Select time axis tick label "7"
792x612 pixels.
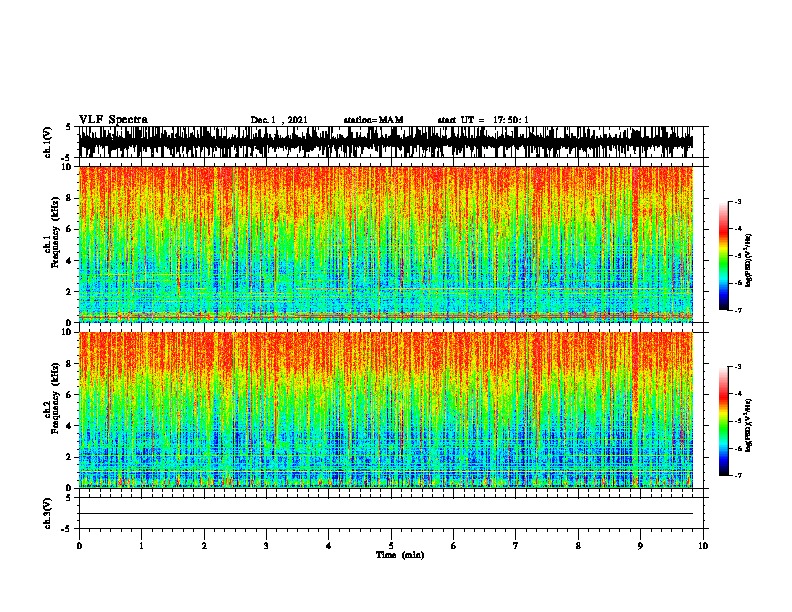point(516,546)
